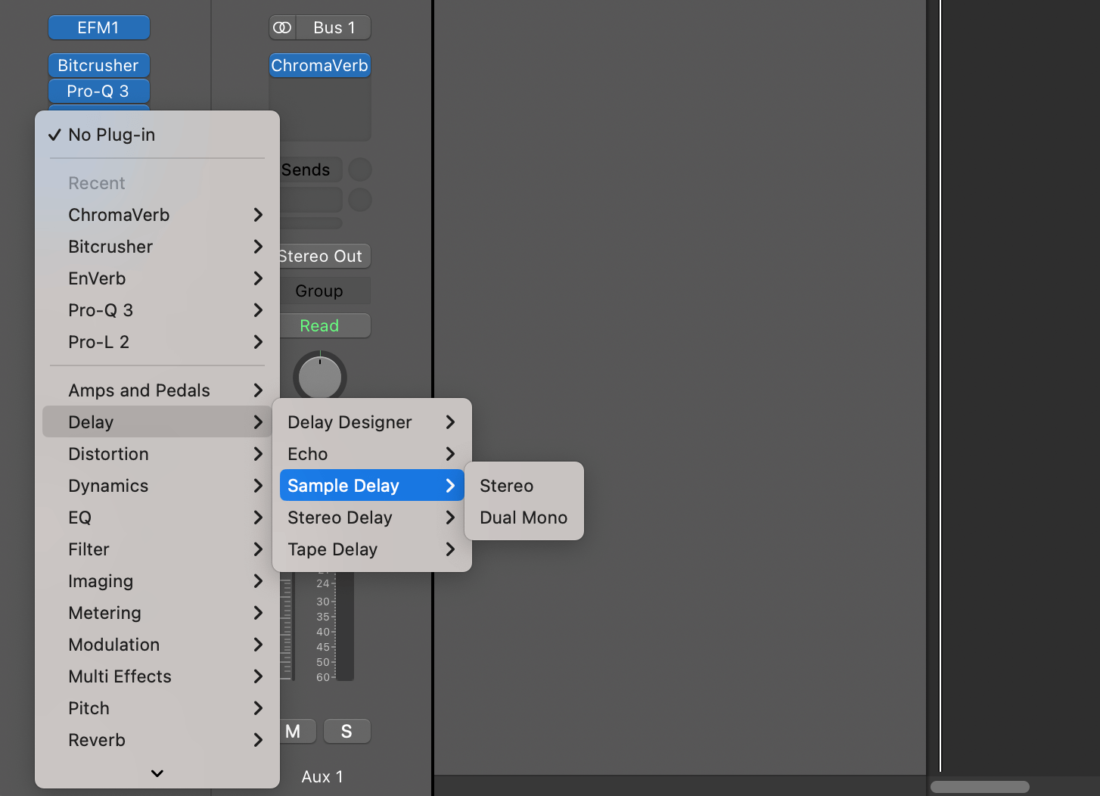This screenshot has width=1100, height=796.
Task: Open the Delay Designer submenu
Action: (x=372, y=422)
